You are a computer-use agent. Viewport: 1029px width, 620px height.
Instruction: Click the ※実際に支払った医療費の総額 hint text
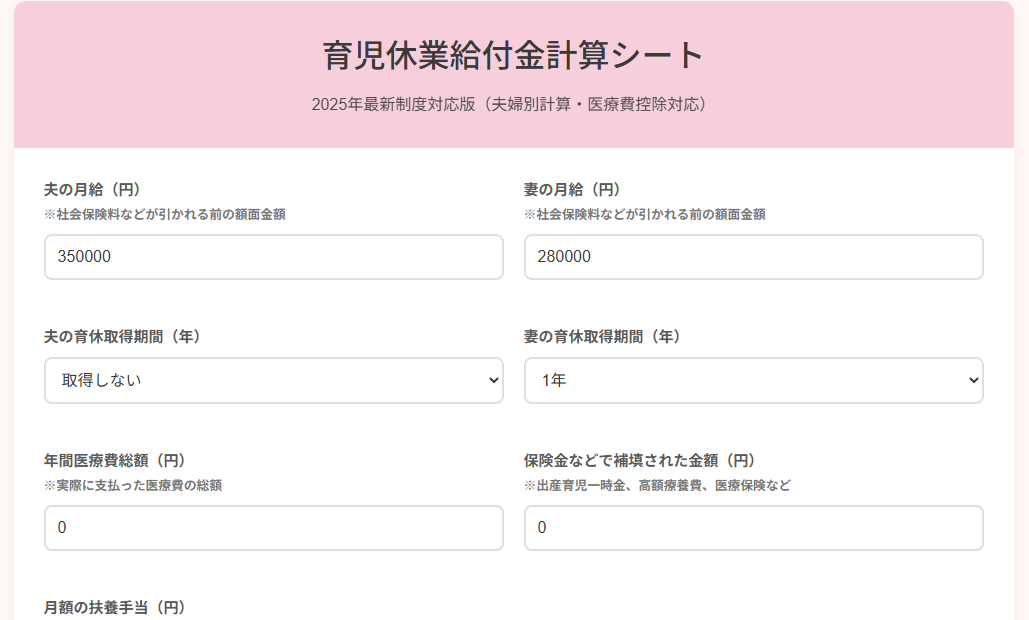(133, 485)
